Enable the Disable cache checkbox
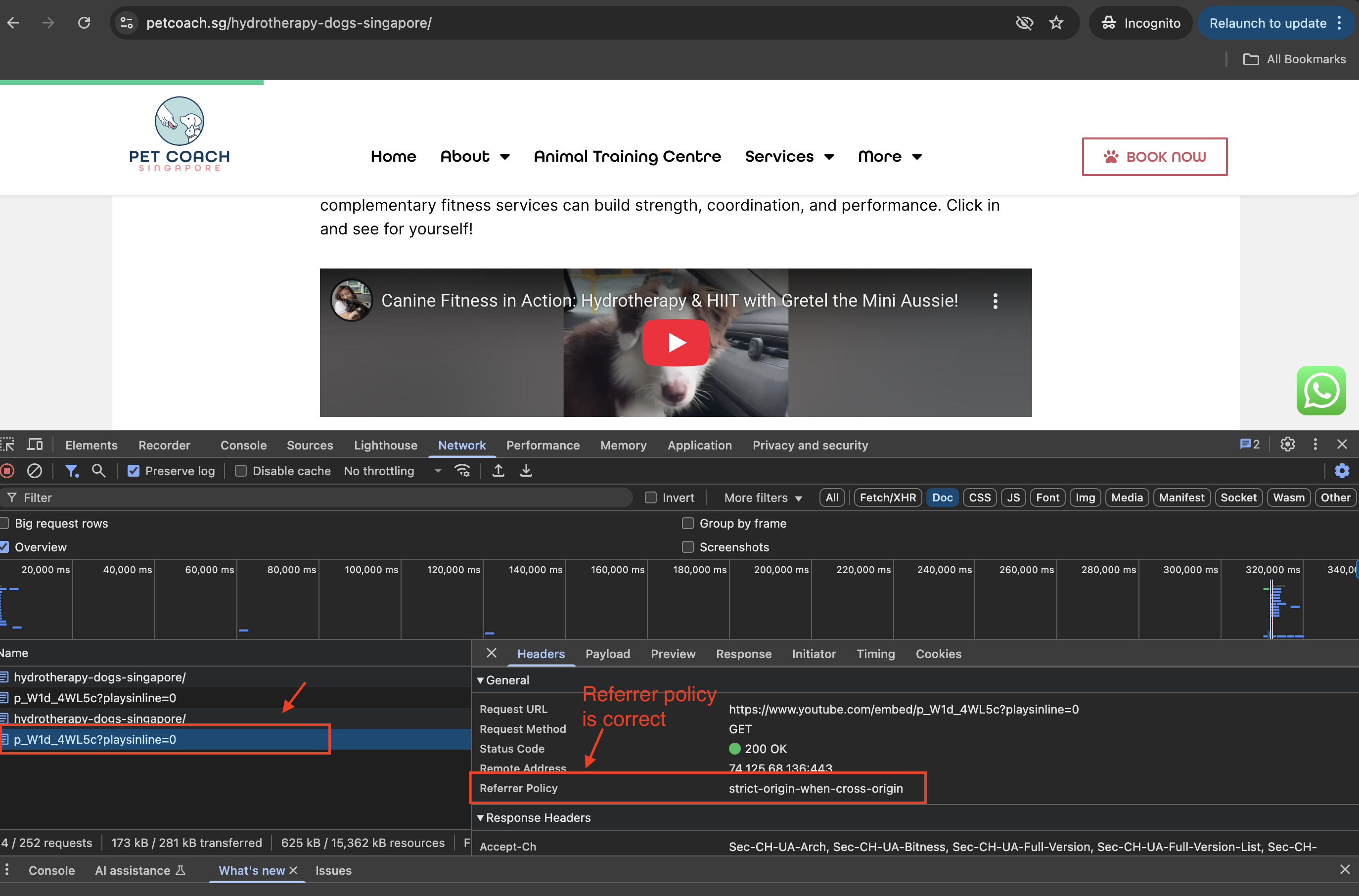The width and height of the screenshot is (1359, 896). [241, 470]
